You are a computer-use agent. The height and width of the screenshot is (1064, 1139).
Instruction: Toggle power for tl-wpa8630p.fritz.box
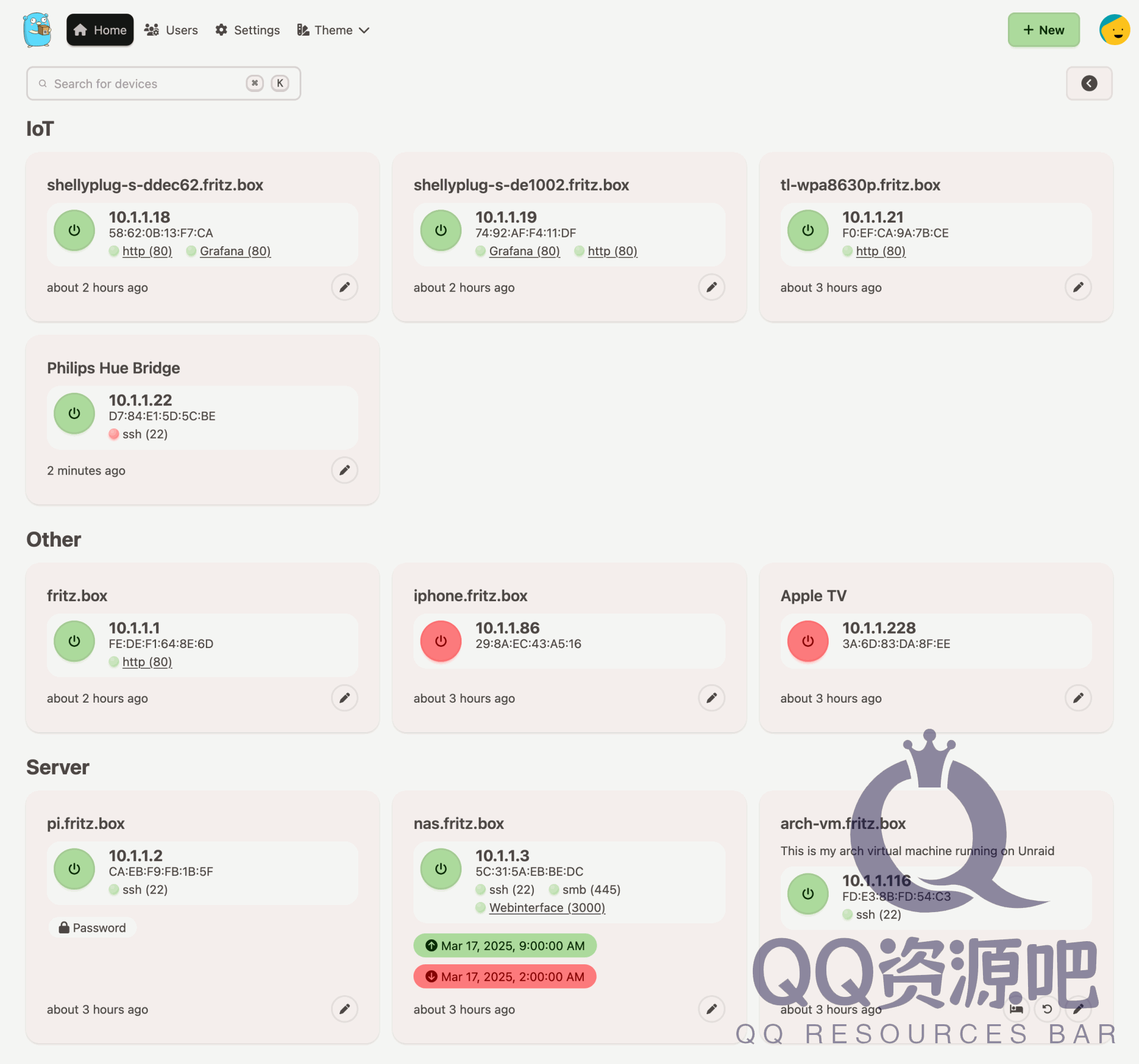pos(807,230)
